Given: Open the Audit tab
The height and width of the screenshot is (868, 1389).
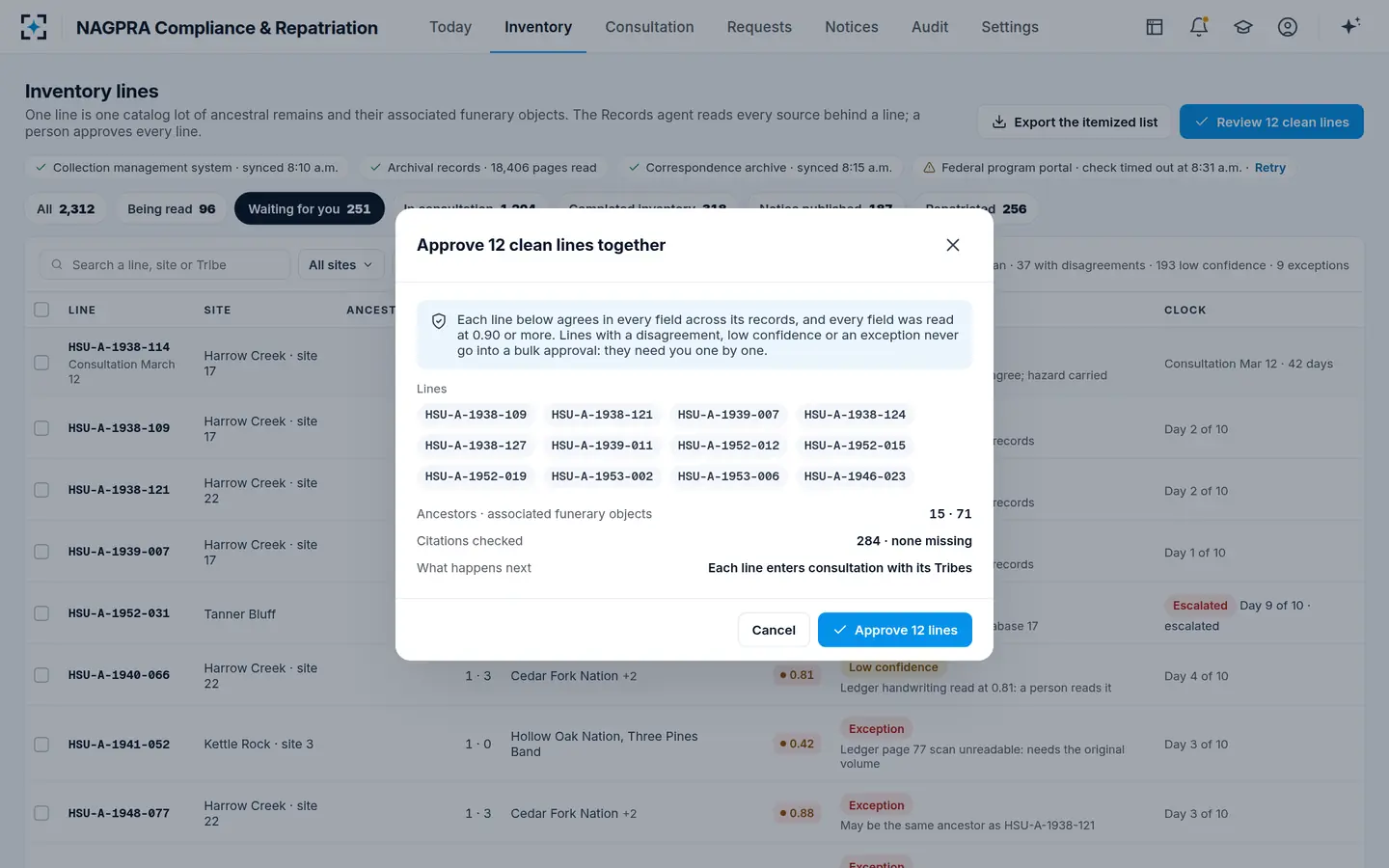Looking at the screenshot, I should pyautogui.click(x=930, y=27).
